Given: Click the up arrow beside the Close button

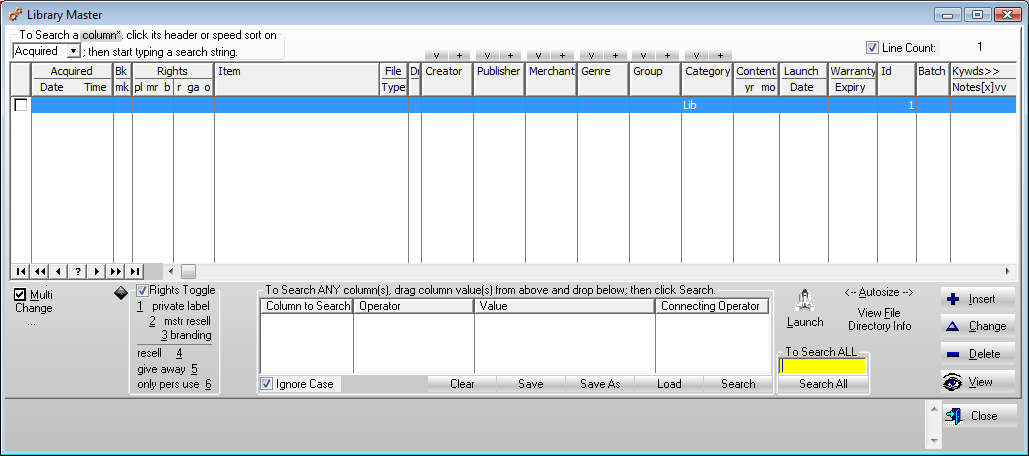Looking at the screenshot, I should pos(934,409).
